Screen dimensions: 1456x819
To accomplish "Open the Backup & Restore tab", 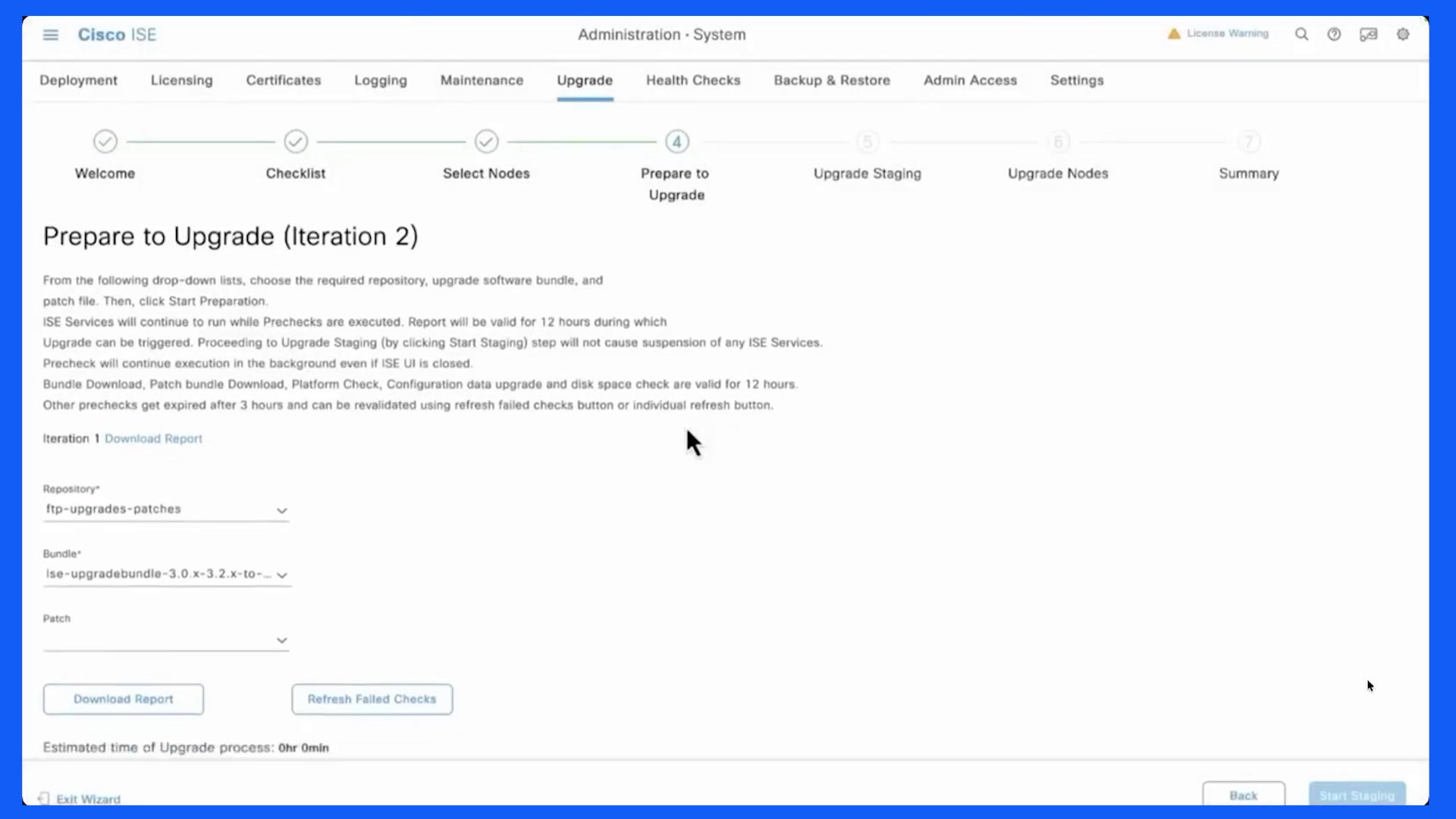I will [x=832, y=80].
